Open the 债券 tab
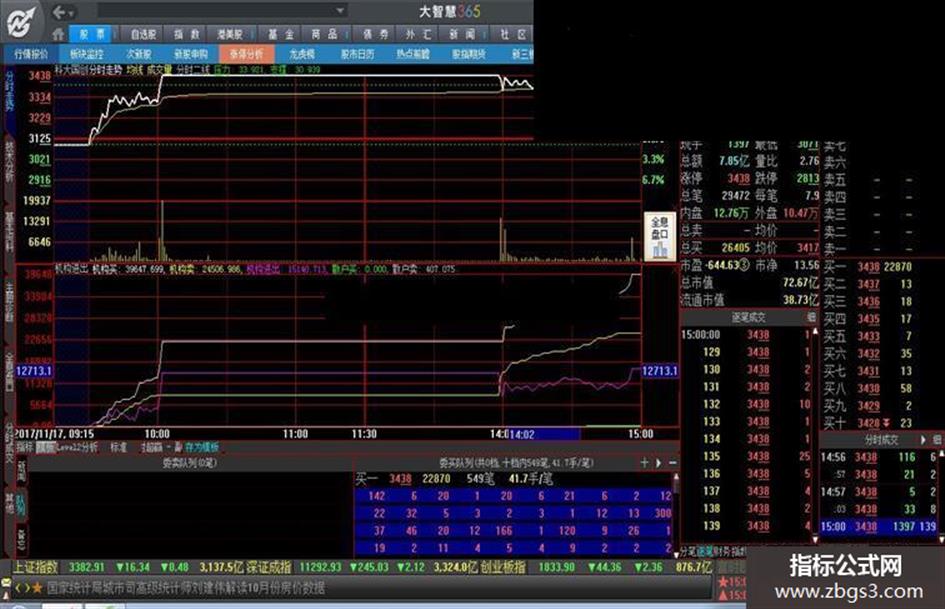The height and width of the screenshot is (609, 945). (375, 34)
